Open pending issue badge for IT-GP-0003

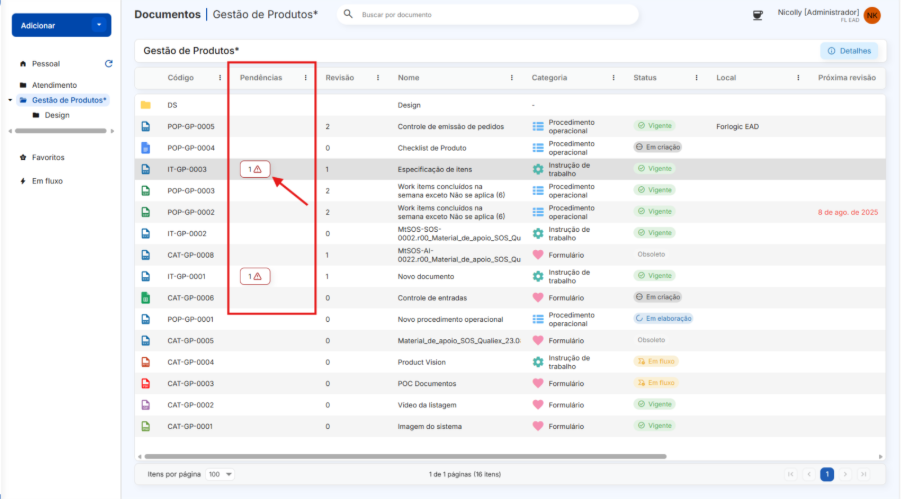pyautogui.click(x=255, y=169)
